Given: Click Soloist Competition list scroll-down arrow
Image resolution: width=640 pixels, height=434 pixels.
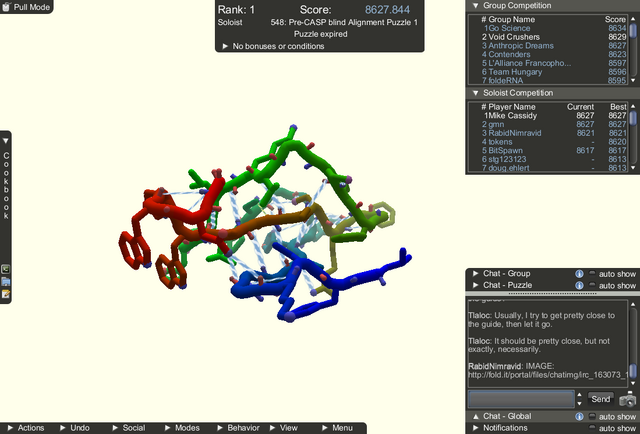Looking at the screenshot, I should [633, 168].
